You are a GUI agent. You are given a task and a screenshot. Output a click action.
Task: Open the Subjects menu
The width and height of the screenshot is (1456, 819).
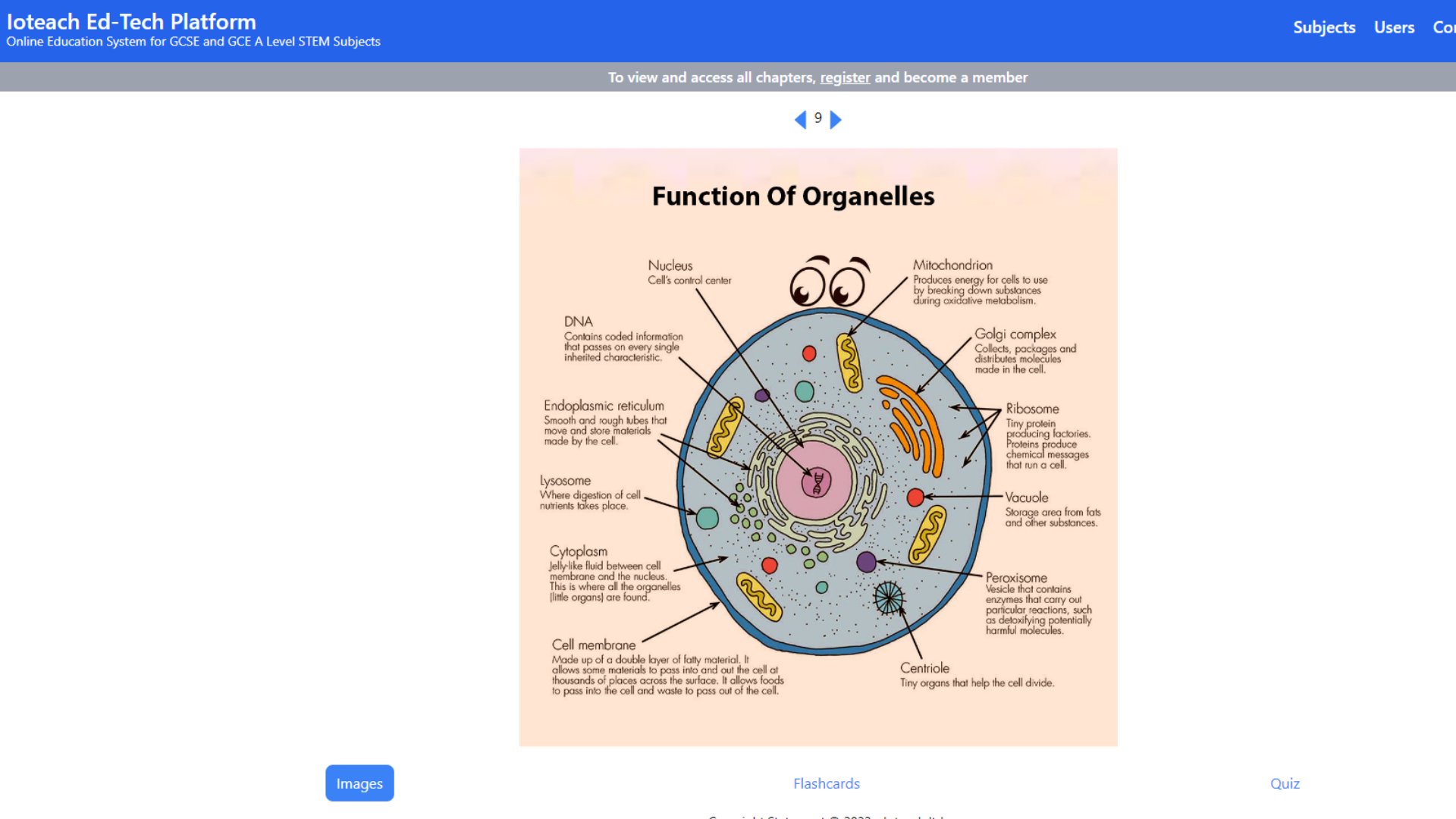(x=1323, y=27)
